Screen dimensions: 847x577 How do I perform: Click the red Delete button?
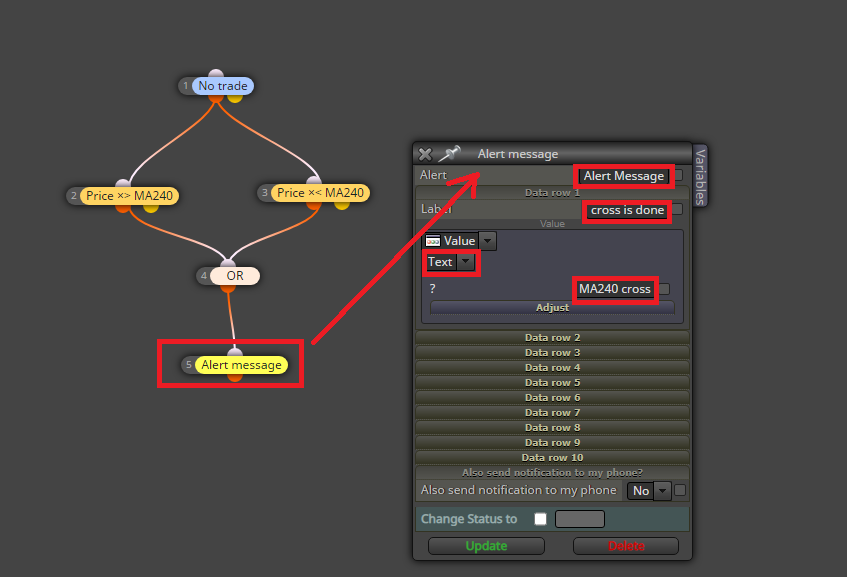click(x=626, y=546)
